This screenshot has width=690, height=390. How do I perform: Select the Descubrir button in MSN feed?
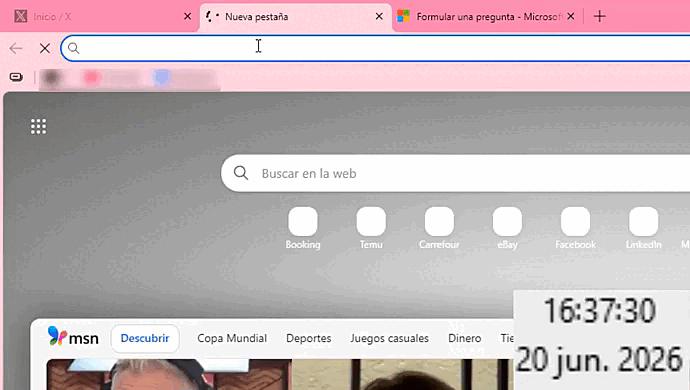145,338
